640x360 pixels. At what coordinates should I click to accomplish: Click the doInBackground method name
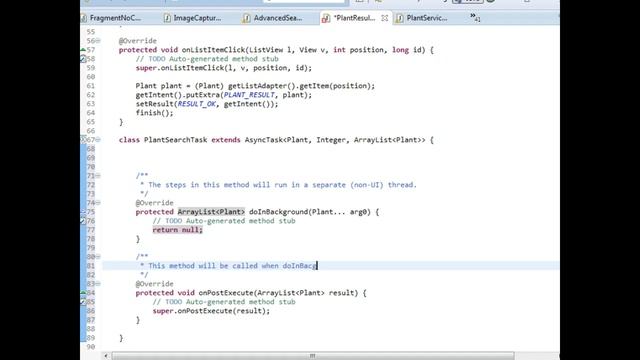point(278,212)
